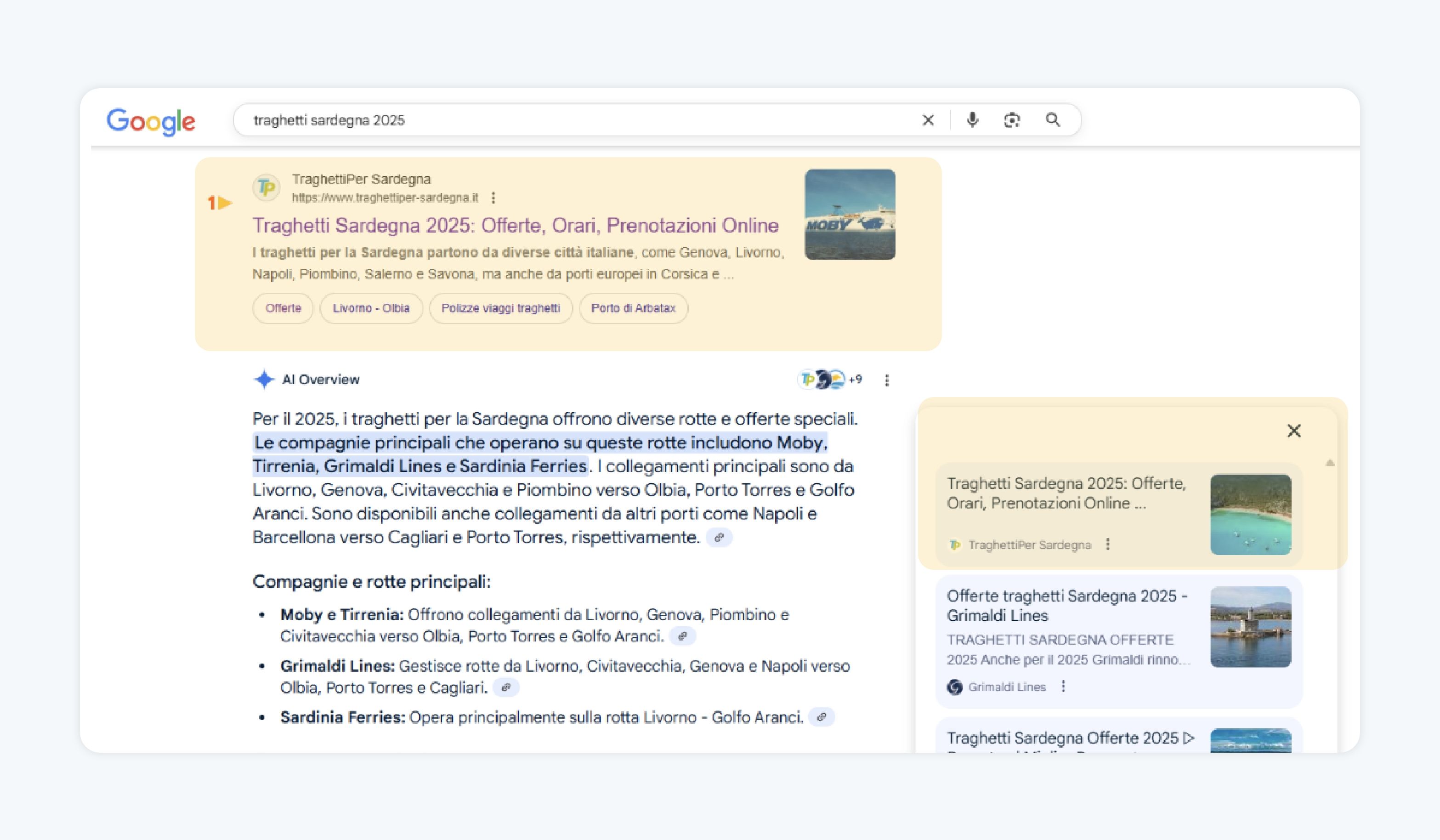Click the snippet 'I traghetti per la Sardegna partono da diverse città italiane'
Viewport: 1440px width, 840px height.
pyautogui.click(x=443, y=253)
